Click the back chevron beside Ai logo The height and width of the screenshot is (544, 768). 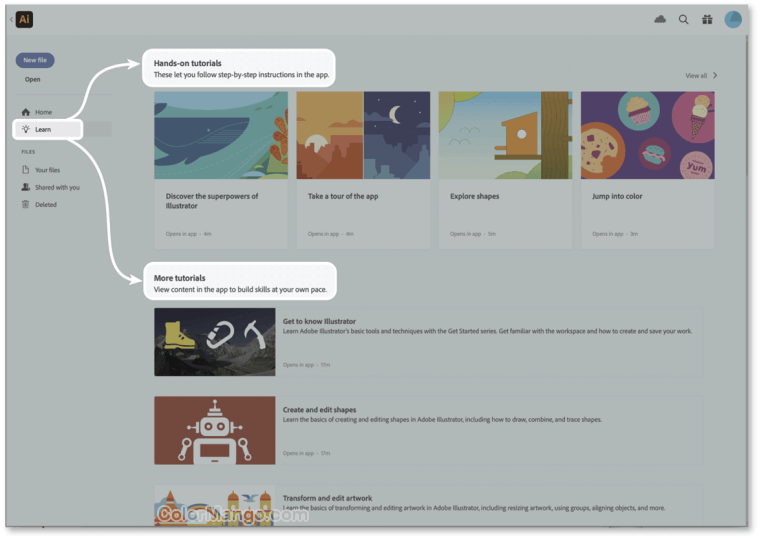11,20
